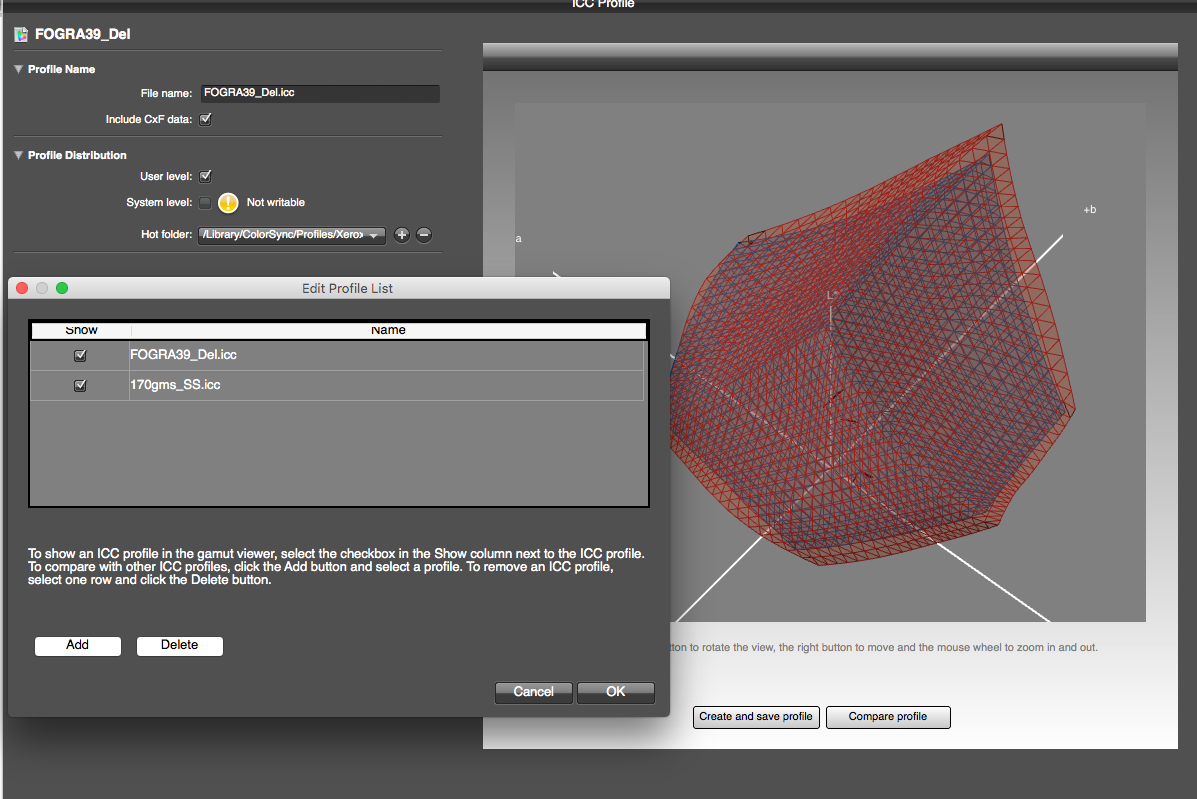Click the minus icon beside Hot folder

point(423,235)
